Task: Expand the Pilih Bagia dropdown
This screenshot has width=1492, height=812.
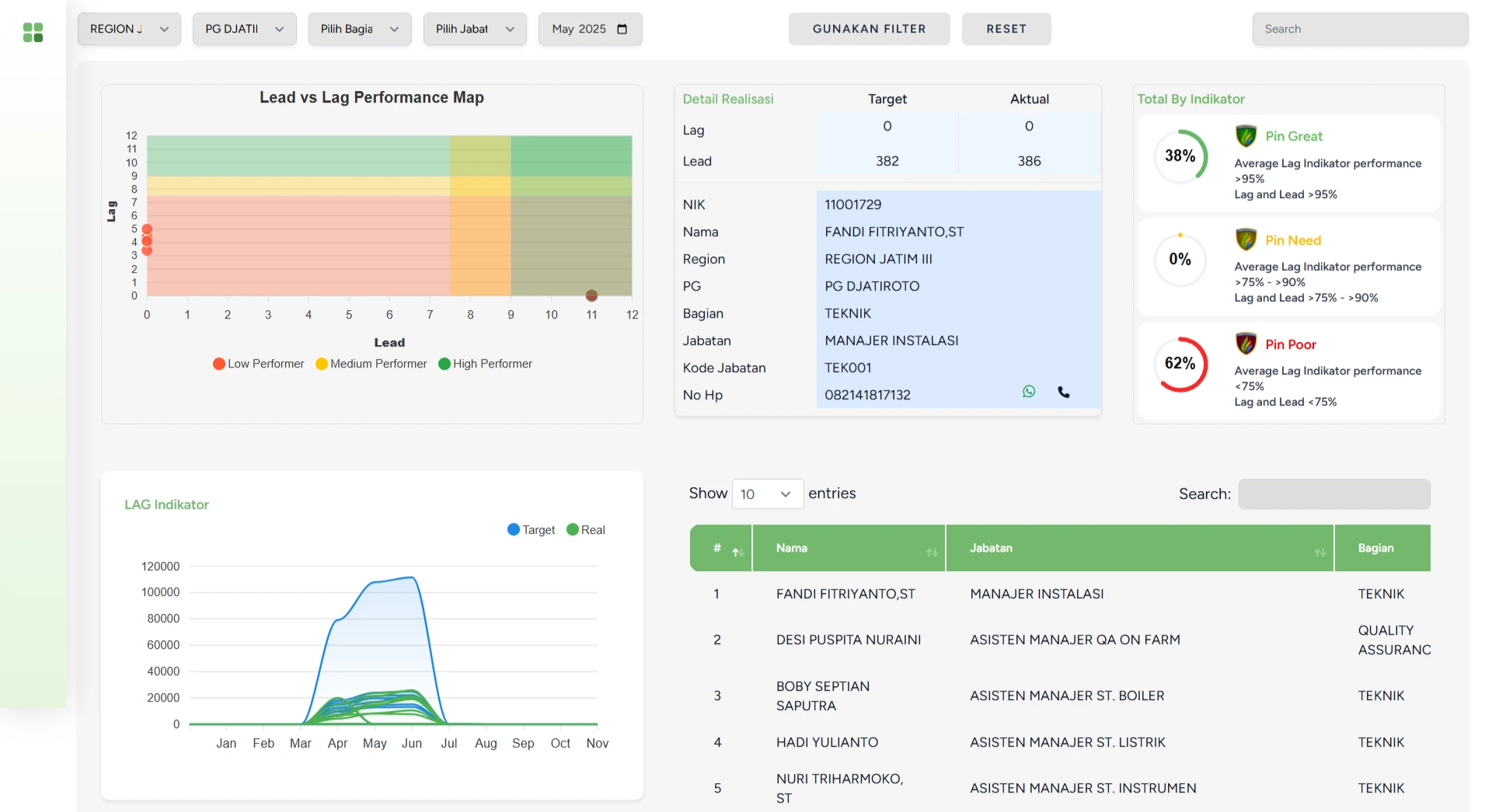Action: pyautogui.click(x=359, y=29)
